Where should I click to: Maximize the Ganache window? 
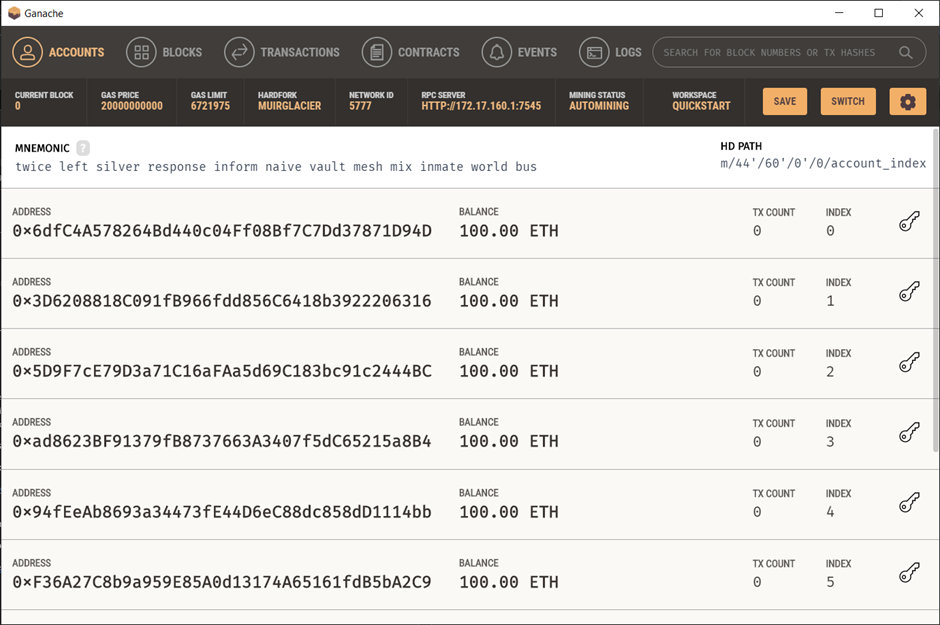coord(878,13)
